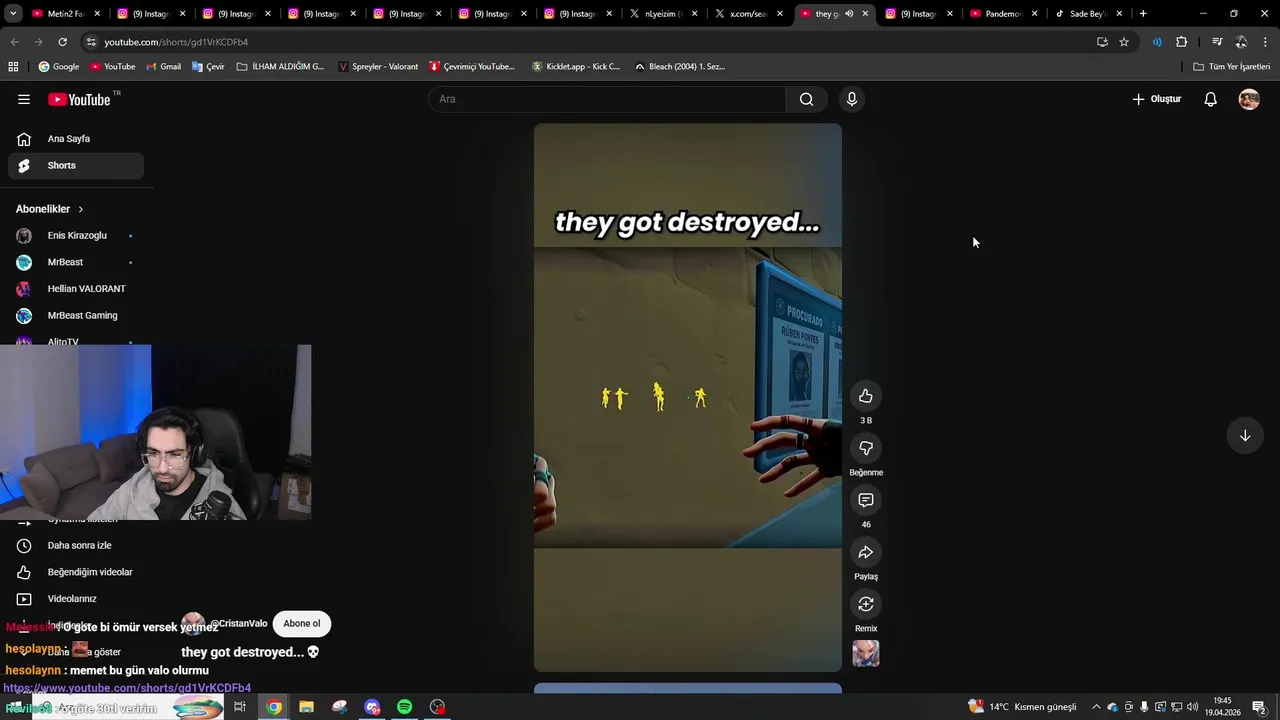1280x720 pixels.
Task: Switch to the x.com/sea tab
Action: (x=748, y=14)
